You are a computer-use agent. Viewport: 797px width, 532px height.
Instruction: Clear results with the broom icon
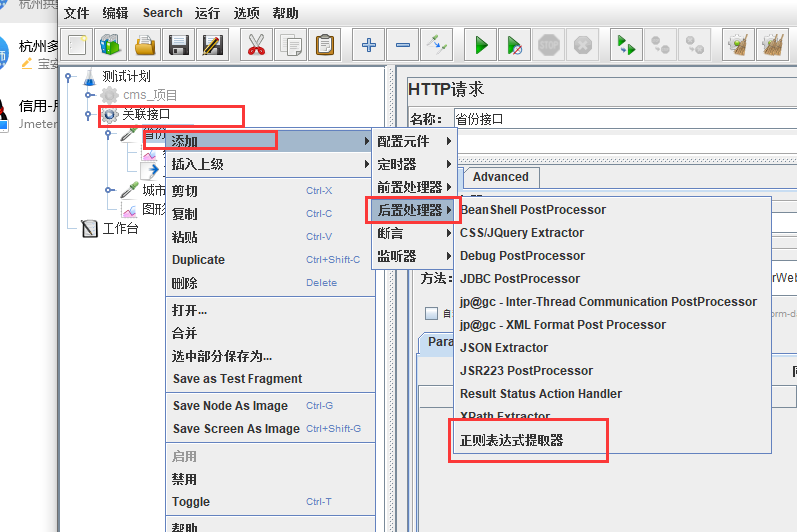click(x=738, y=45)
